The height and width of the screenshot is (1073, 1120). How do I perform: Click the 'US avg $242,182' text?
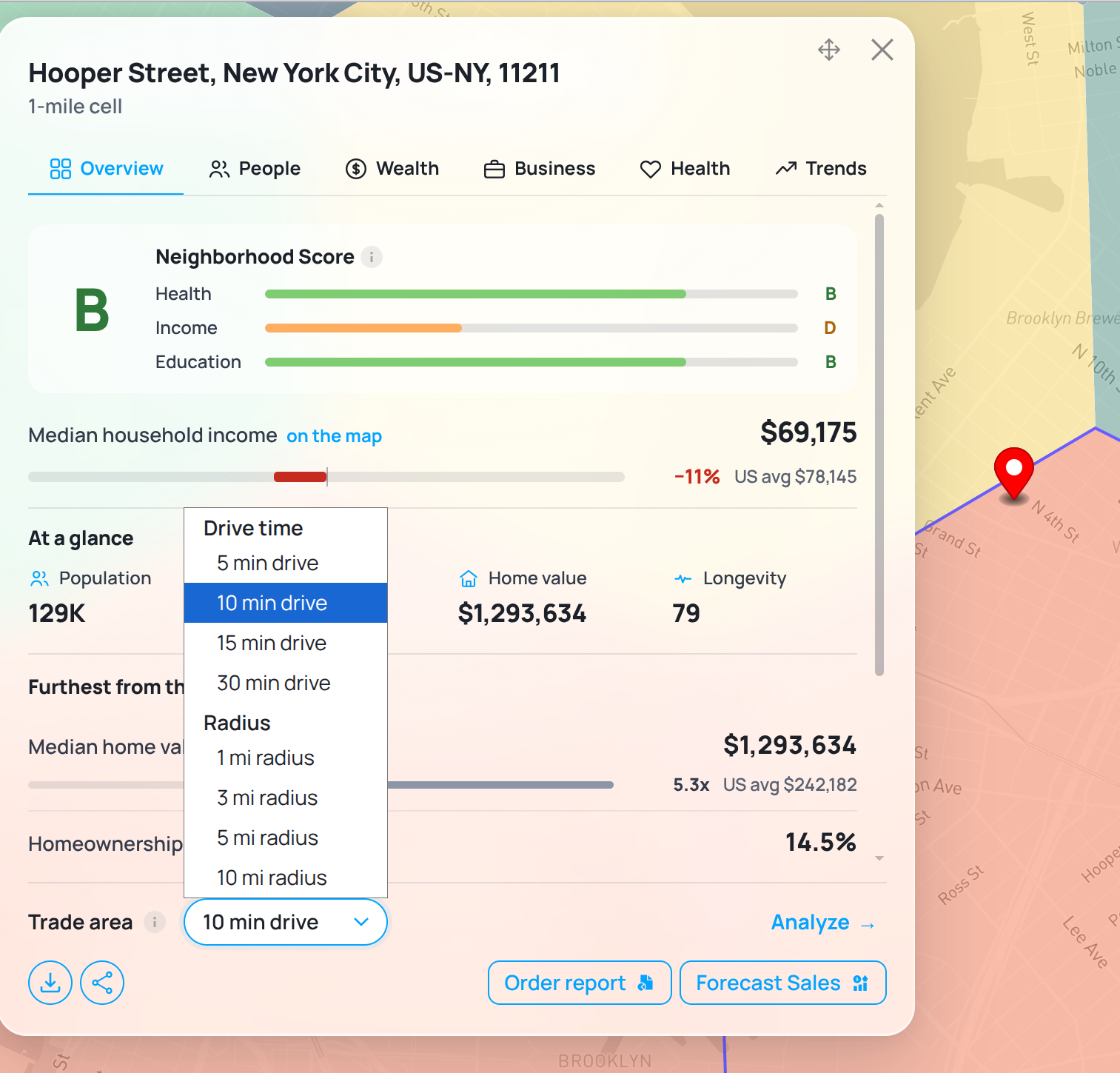[x=790, y=785]
